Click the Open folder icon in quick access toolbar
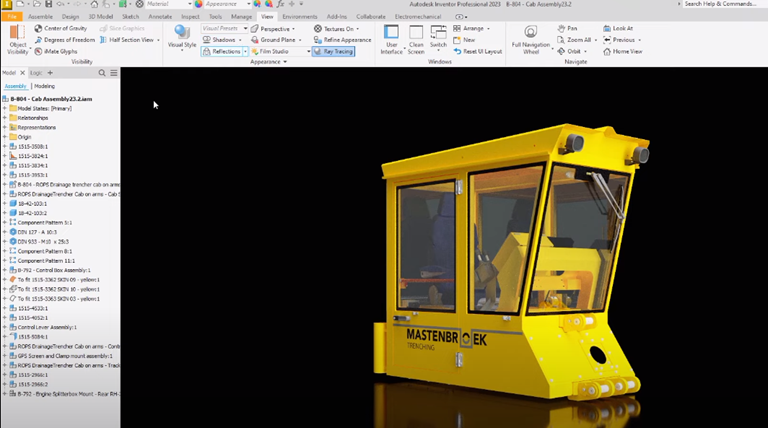 click(x=36, y=4)
